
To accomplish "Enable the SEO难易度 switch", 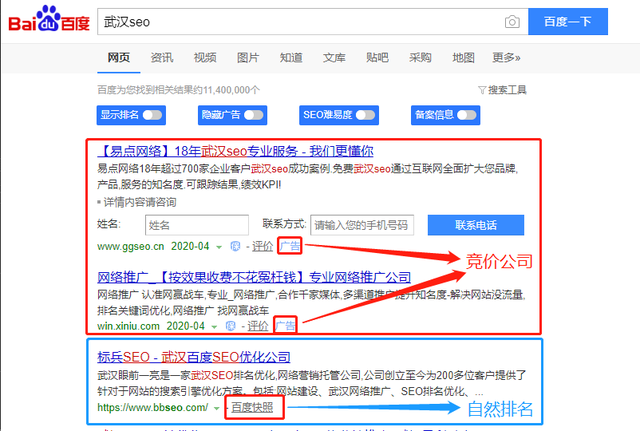I will pyautogui.click(x=365, y=115).
